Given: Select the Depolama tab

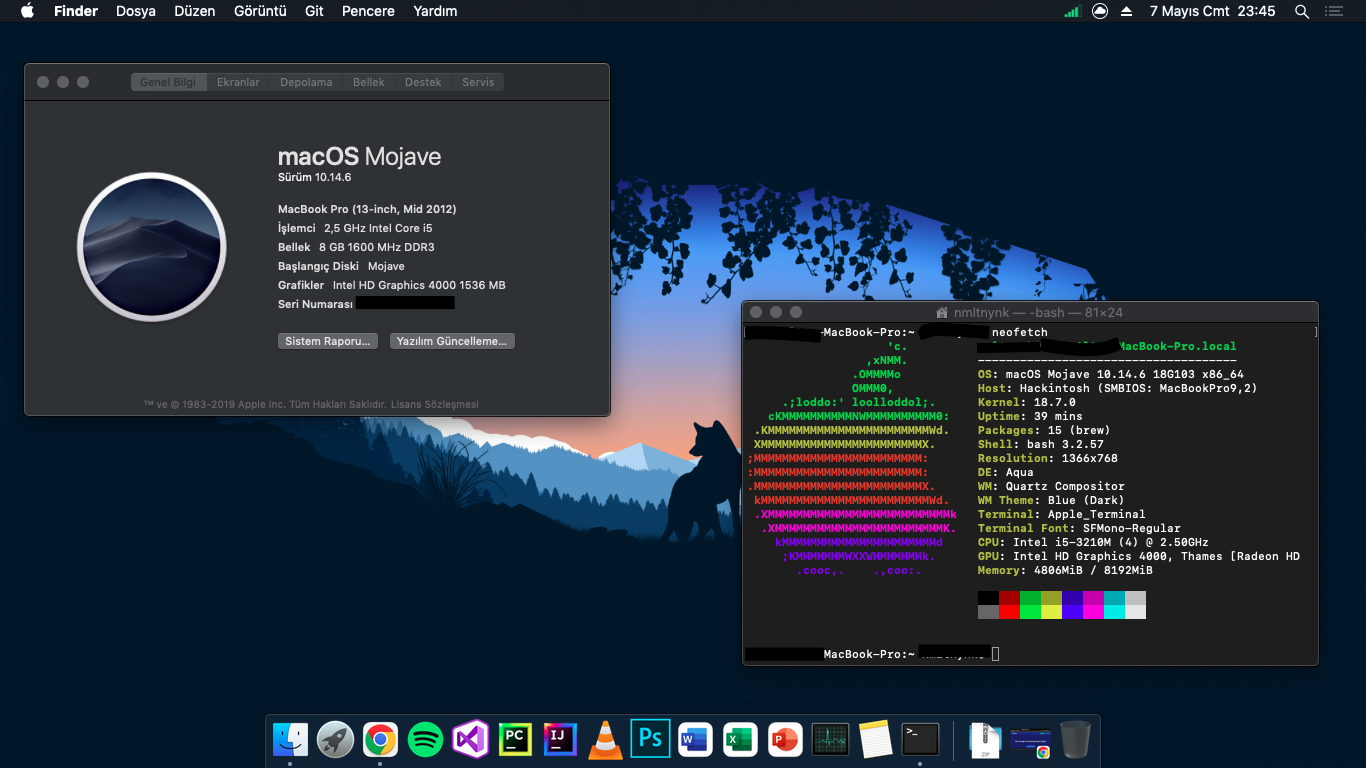Looking at the screenshot, I should coord(306,82).
